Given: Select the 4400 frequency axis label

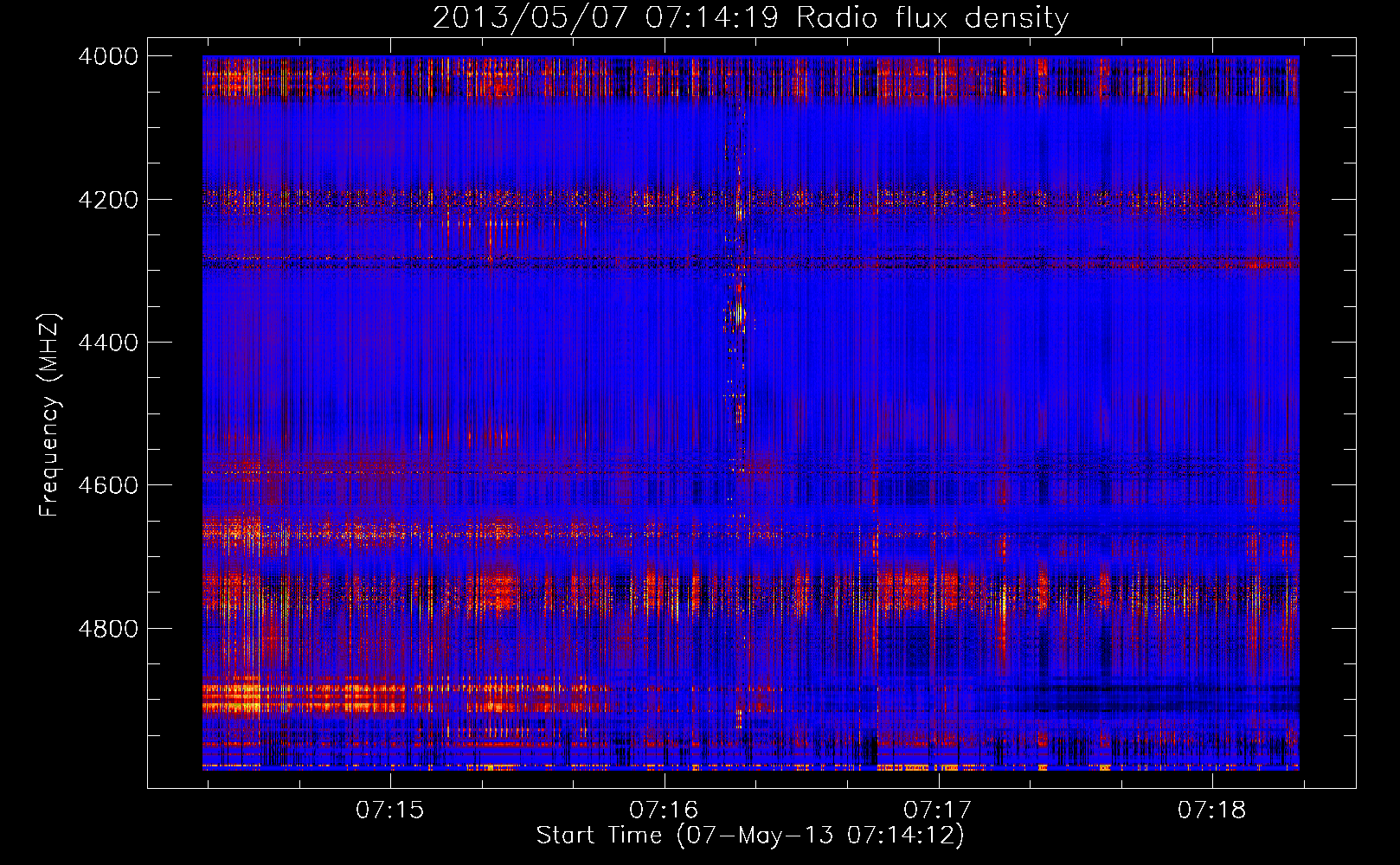Looking at the screenshot, I should 108,343.
